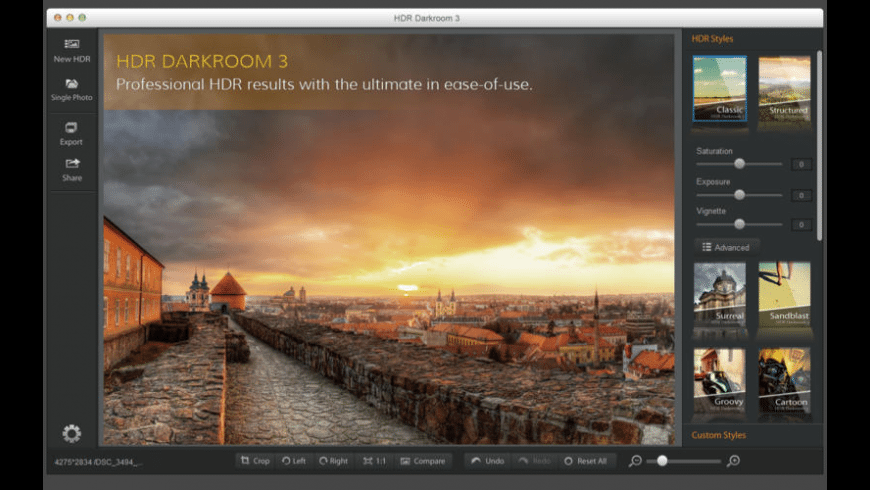Click the Saturation slider handle
The width and height of the screenshot is (870, 490).
(x=739, y=164)
